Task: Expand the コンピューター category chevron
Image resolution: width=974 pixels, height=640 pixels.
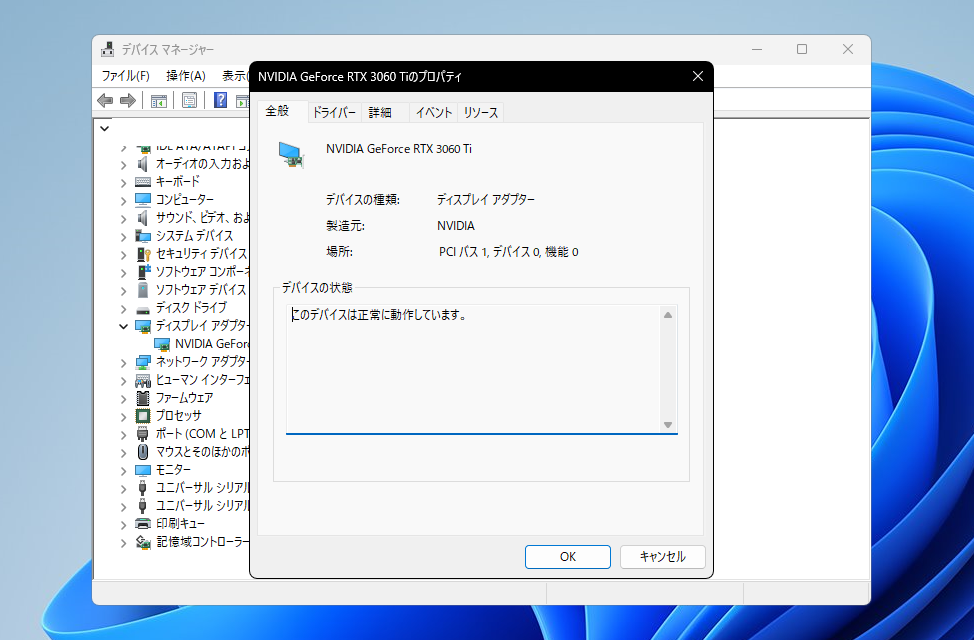Action: (124, 201)
